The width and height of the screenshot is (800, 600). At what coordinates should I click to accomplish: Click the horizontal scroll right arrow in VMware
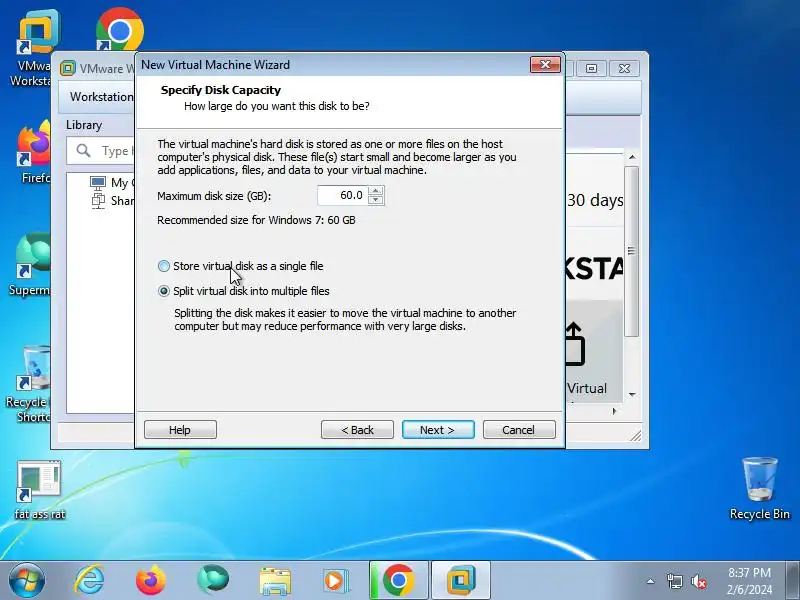tap(614, 411)
